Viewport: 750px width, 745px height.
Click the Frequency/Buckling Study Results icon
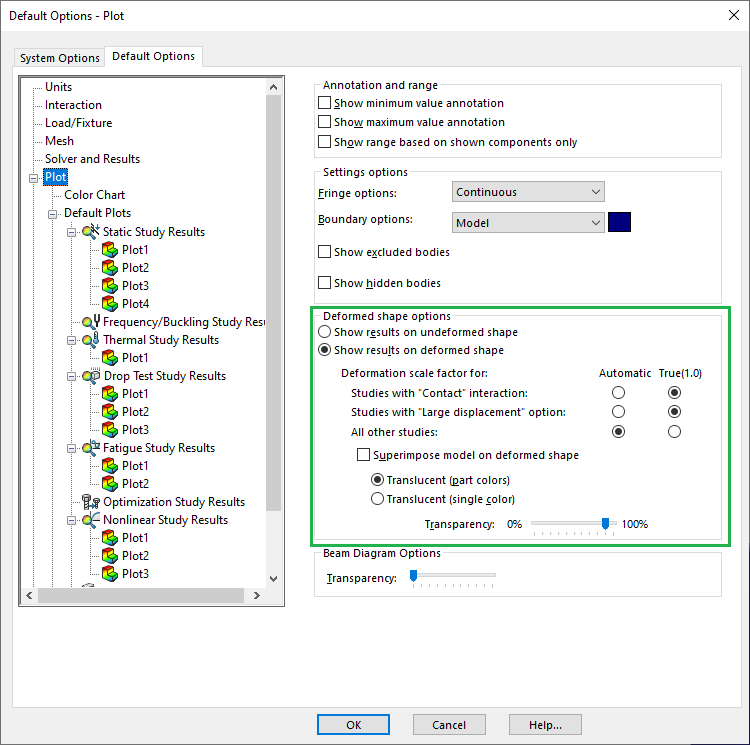tap(92, 322)
